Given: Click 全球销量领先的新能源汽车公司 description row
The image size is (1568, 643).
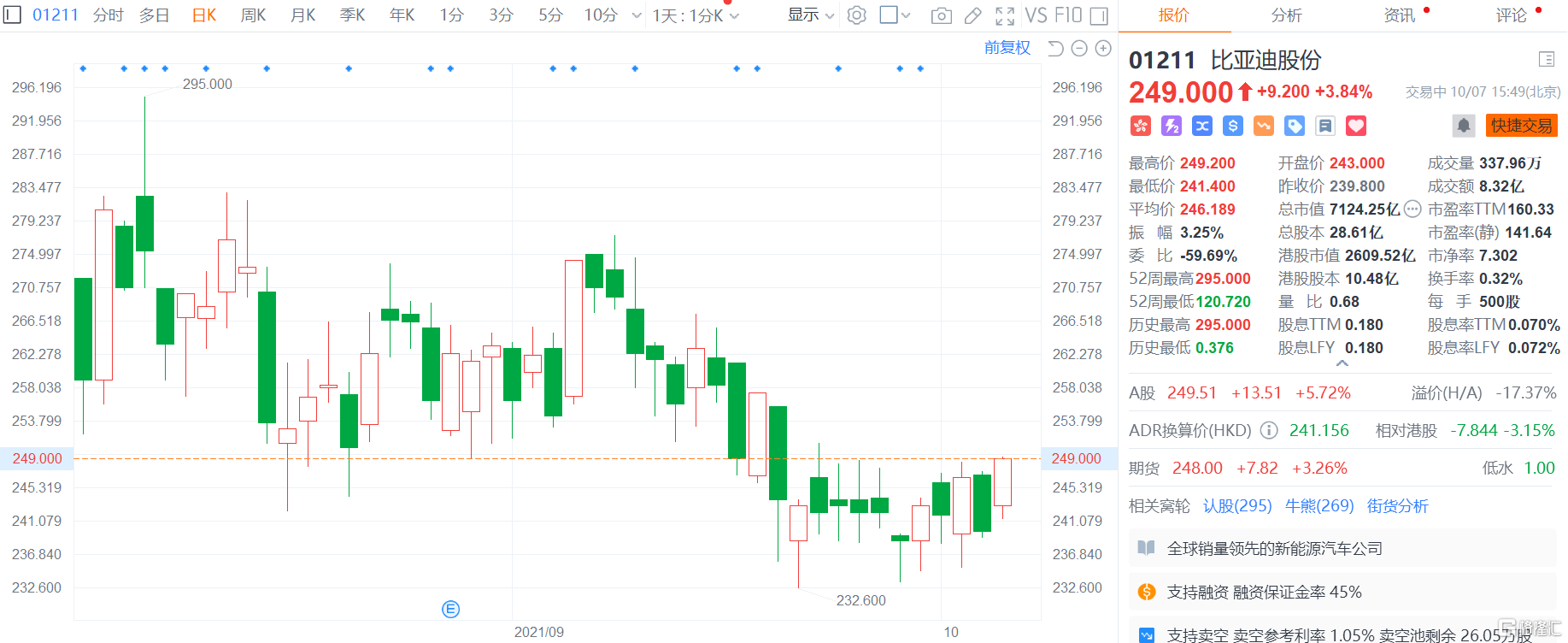Looking at the screenshot, I should (1343, 548).
